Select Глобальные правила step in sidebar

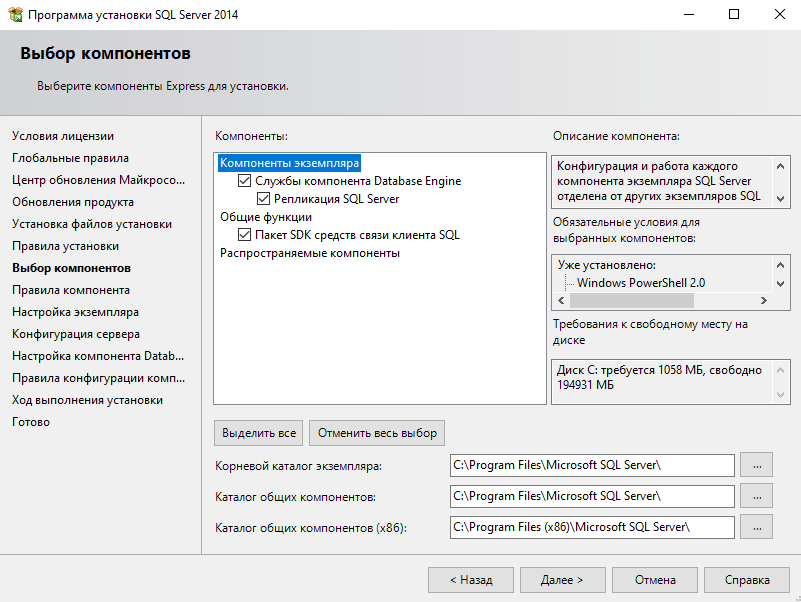coord(70,158)
